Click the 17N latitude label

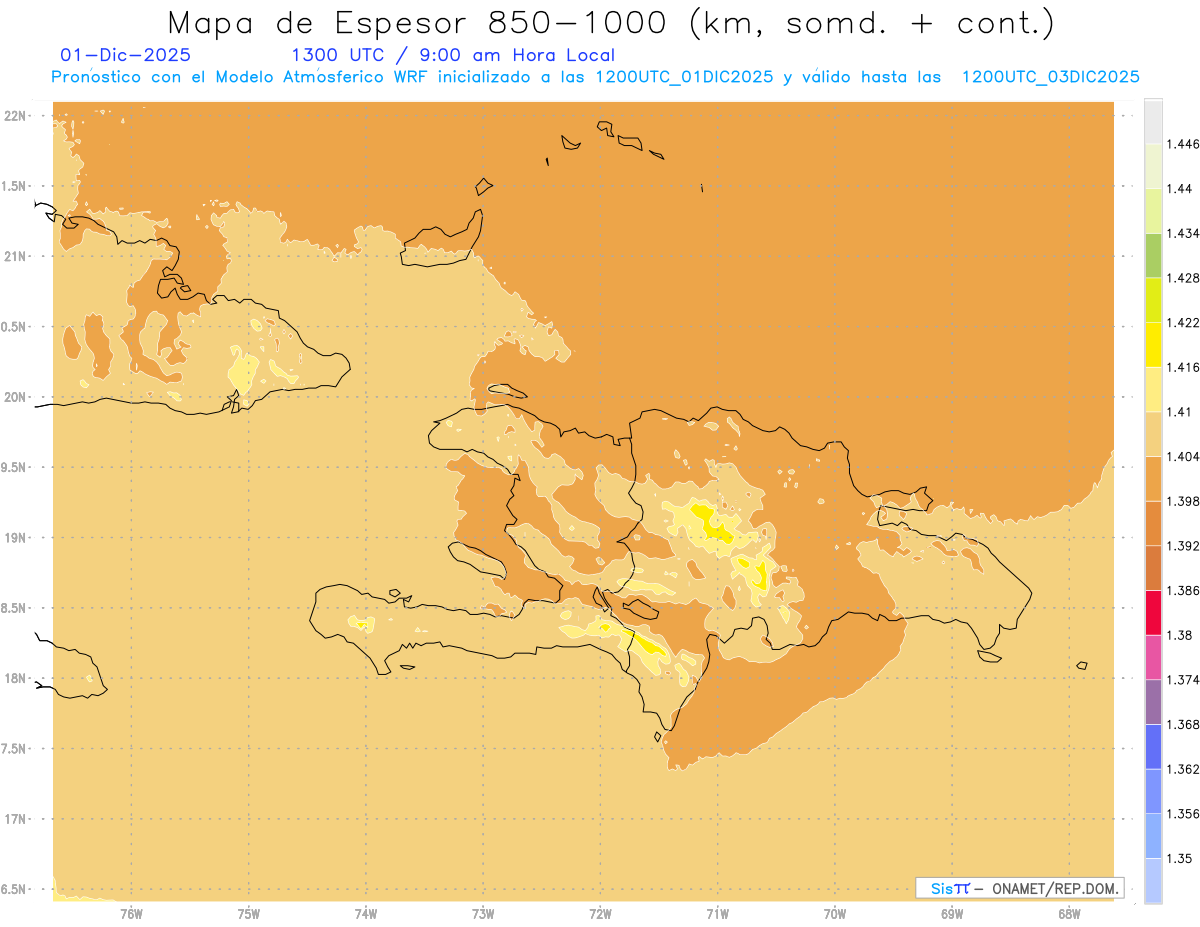[17, 819]
